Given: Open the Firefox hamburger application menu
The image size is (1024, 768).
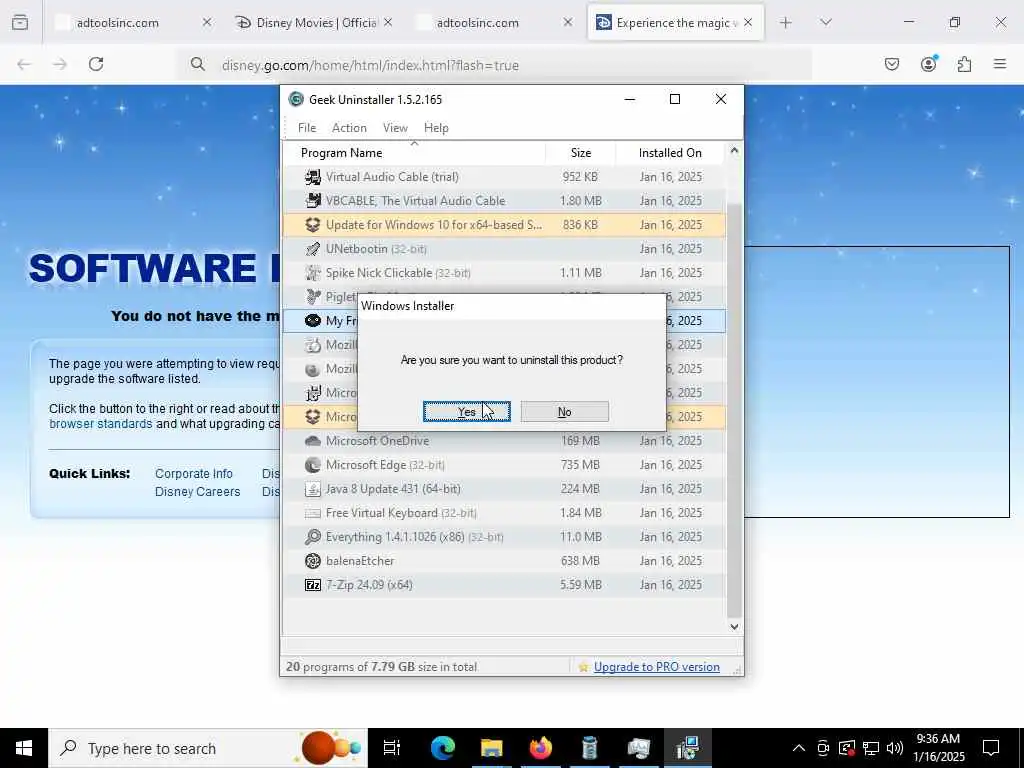Looking at the screenshot, I should point(1000,64).
